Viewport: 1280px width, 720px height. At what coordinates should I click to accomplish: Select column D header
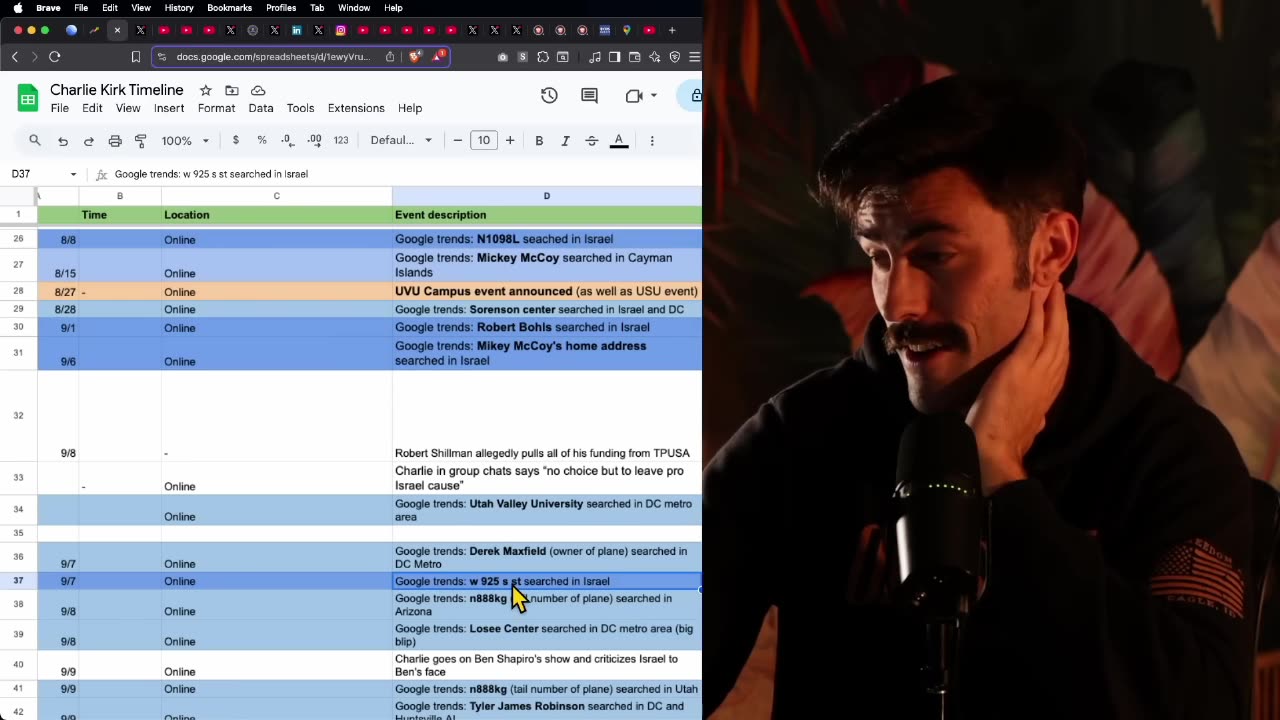[x=547, y=196]
